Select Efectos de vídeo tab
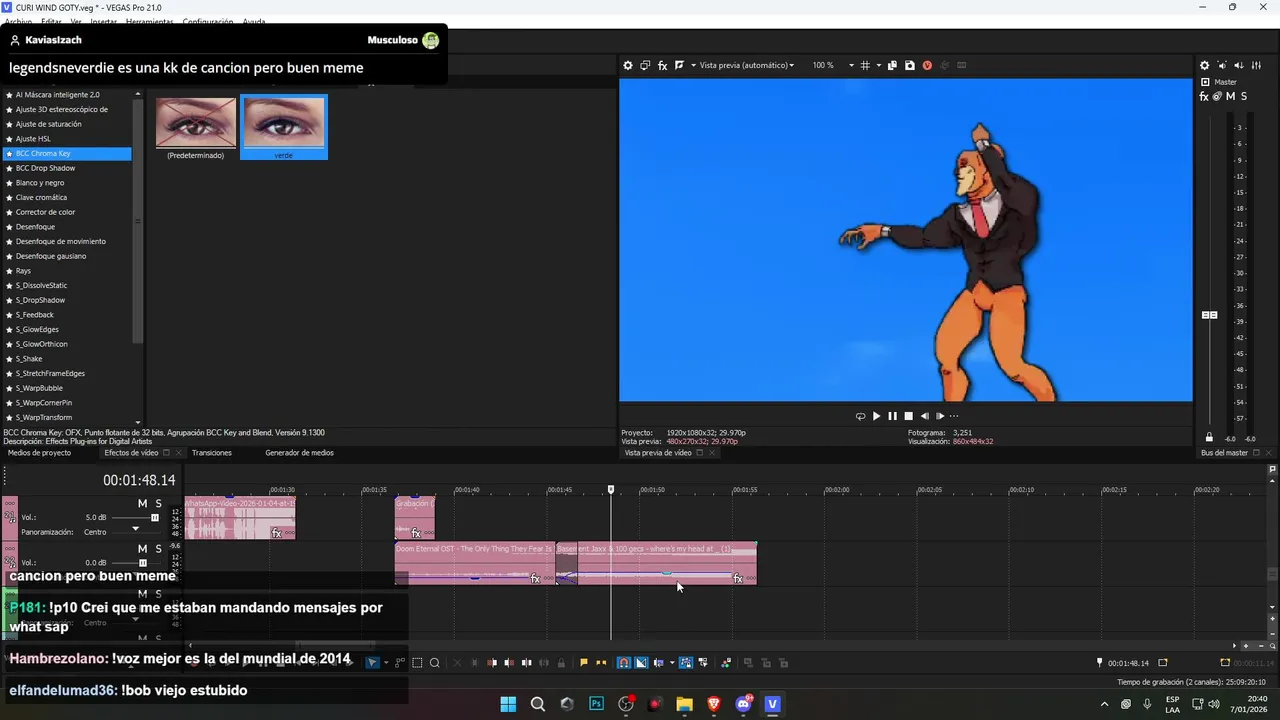Viewport: 1280px width, 720px height. [131, 453]
